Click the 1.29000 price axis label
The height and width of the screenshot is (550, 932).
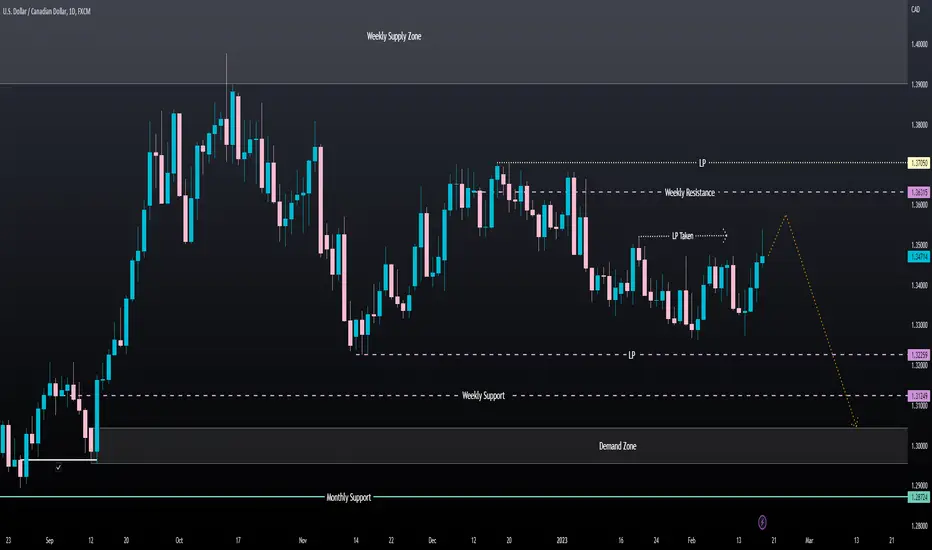pyautogui.click(x=920, y=486)
